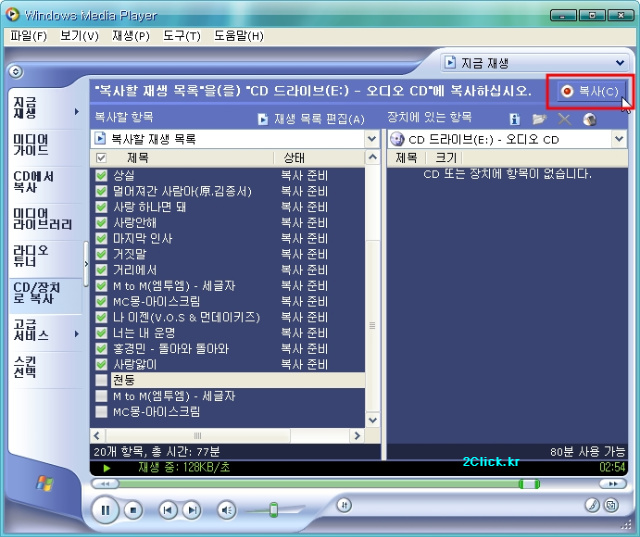Pause playback with the pause button

coord(105,510)
